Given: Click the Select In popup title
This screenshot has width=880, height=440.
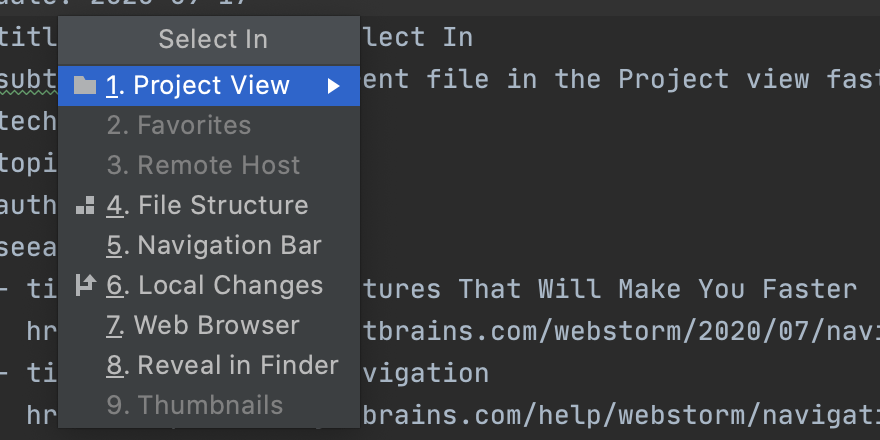Looking at the screenshot, I should 212,39.
